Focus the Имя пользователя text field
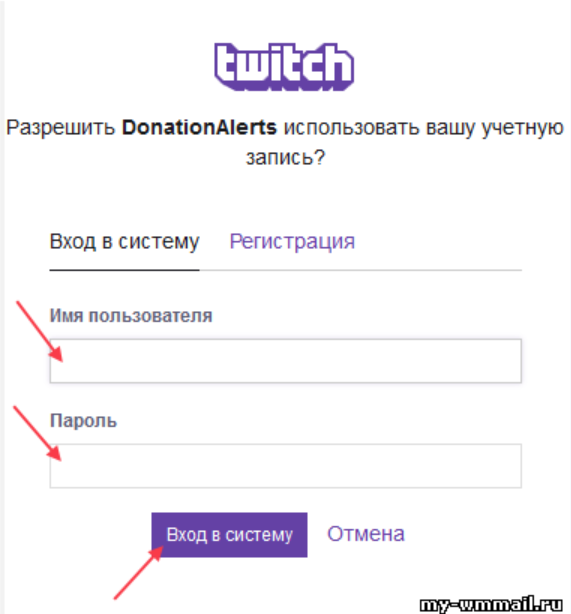This screenshot has height=614, width=571. tap(286, 361)
